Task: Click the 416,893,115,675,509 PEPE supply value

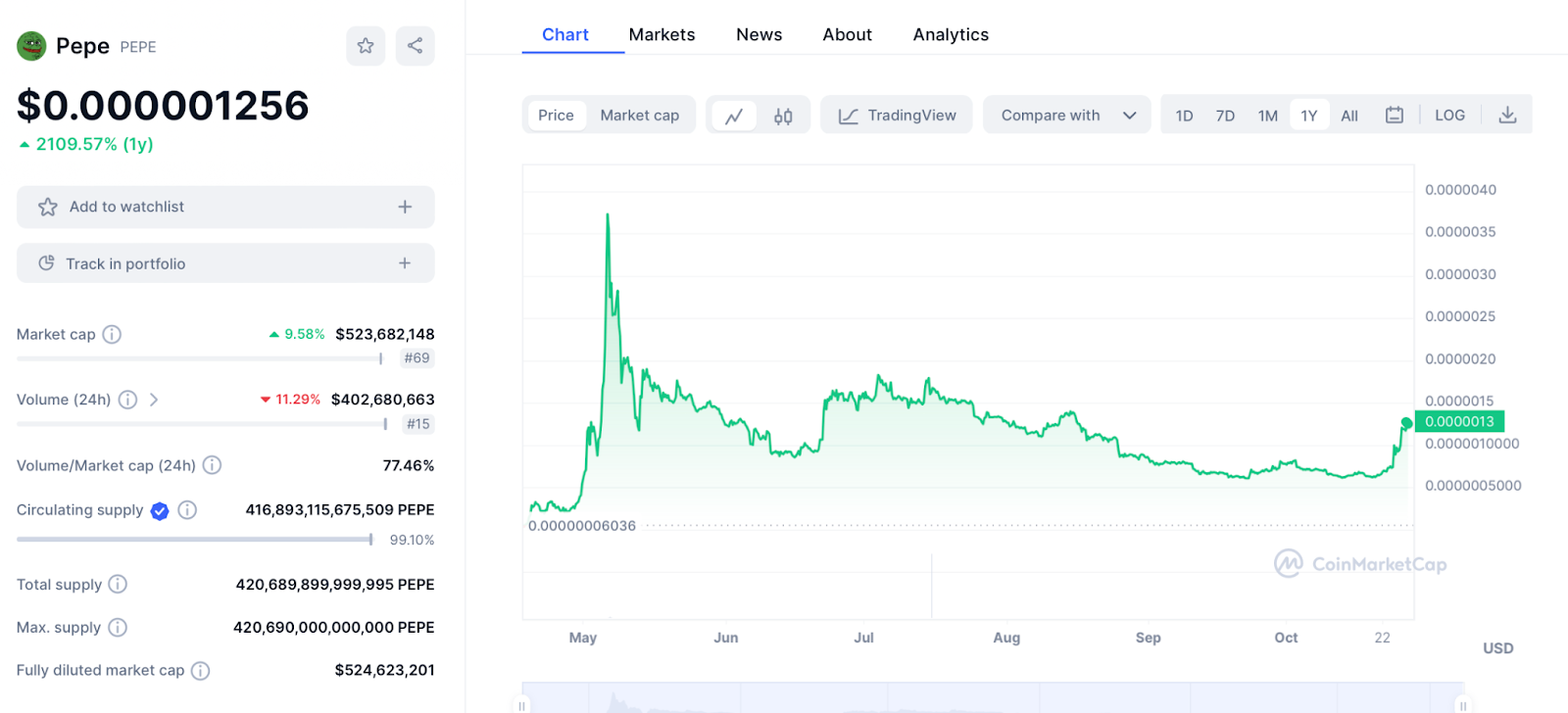Action: [x=340, y=510]
